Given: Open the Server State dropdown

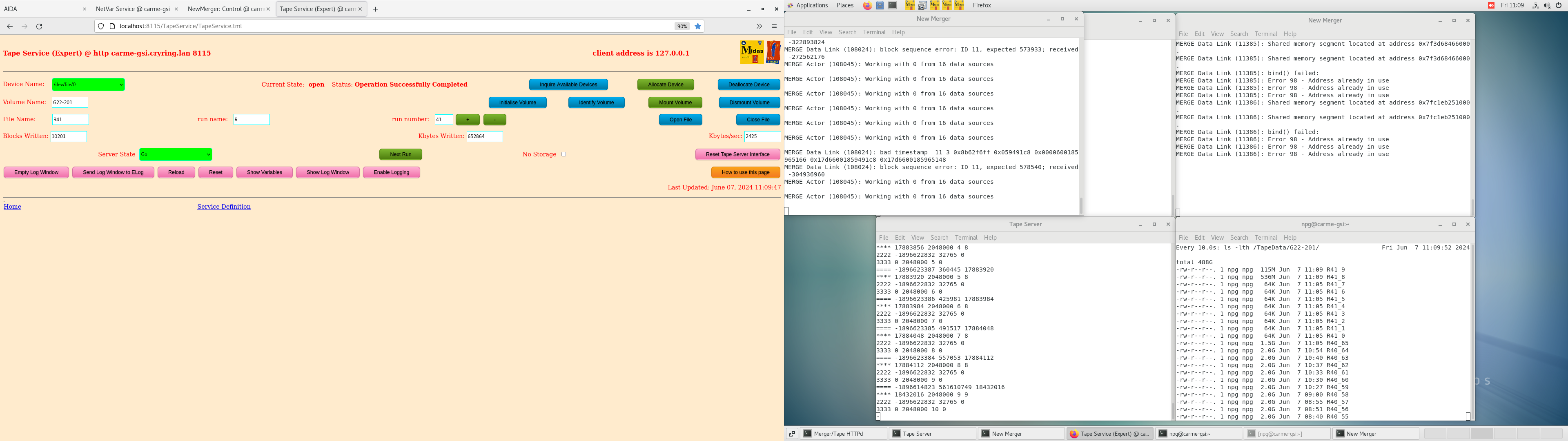Looking at the screenshot, I should (x=175, y=155).
